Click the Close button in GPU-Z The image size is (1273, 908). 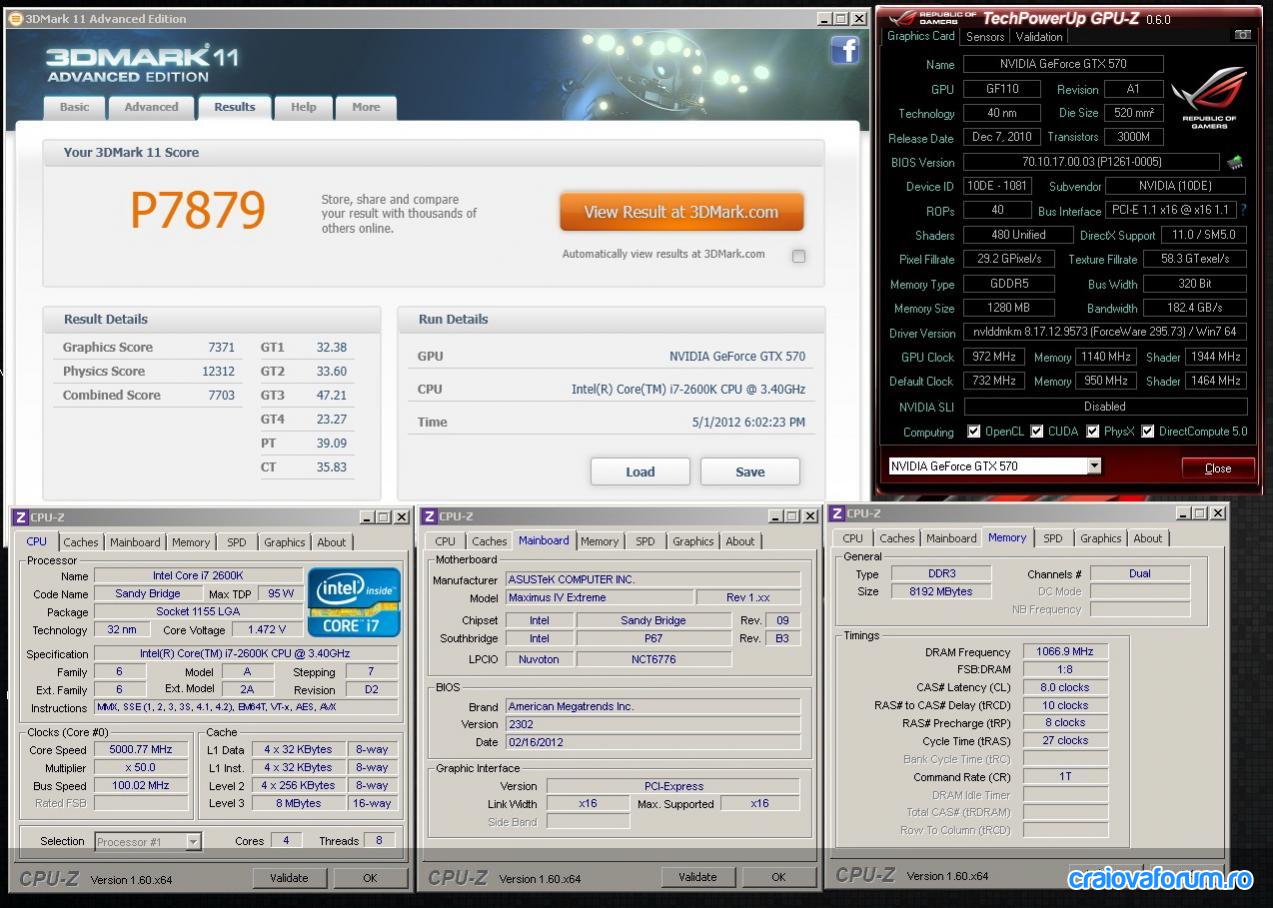(x=1218, y=468)
